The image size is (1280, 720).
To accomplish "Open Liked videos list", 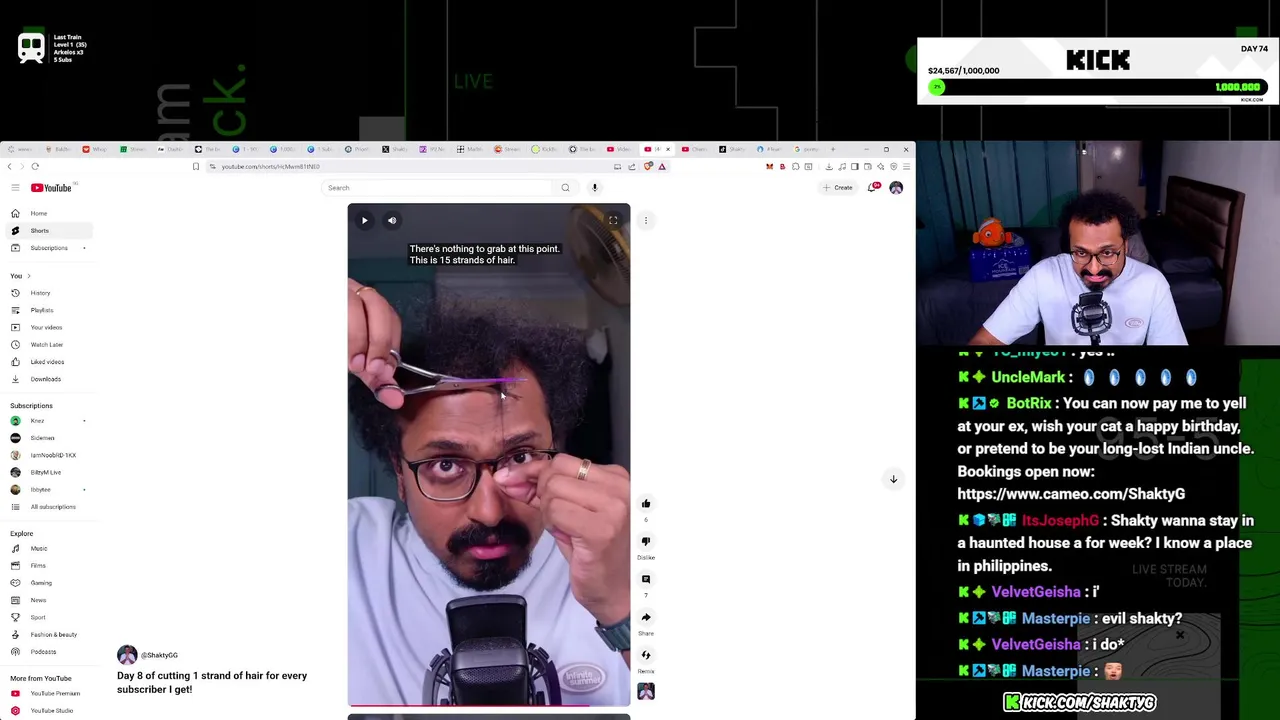I will tap(47, 362).
